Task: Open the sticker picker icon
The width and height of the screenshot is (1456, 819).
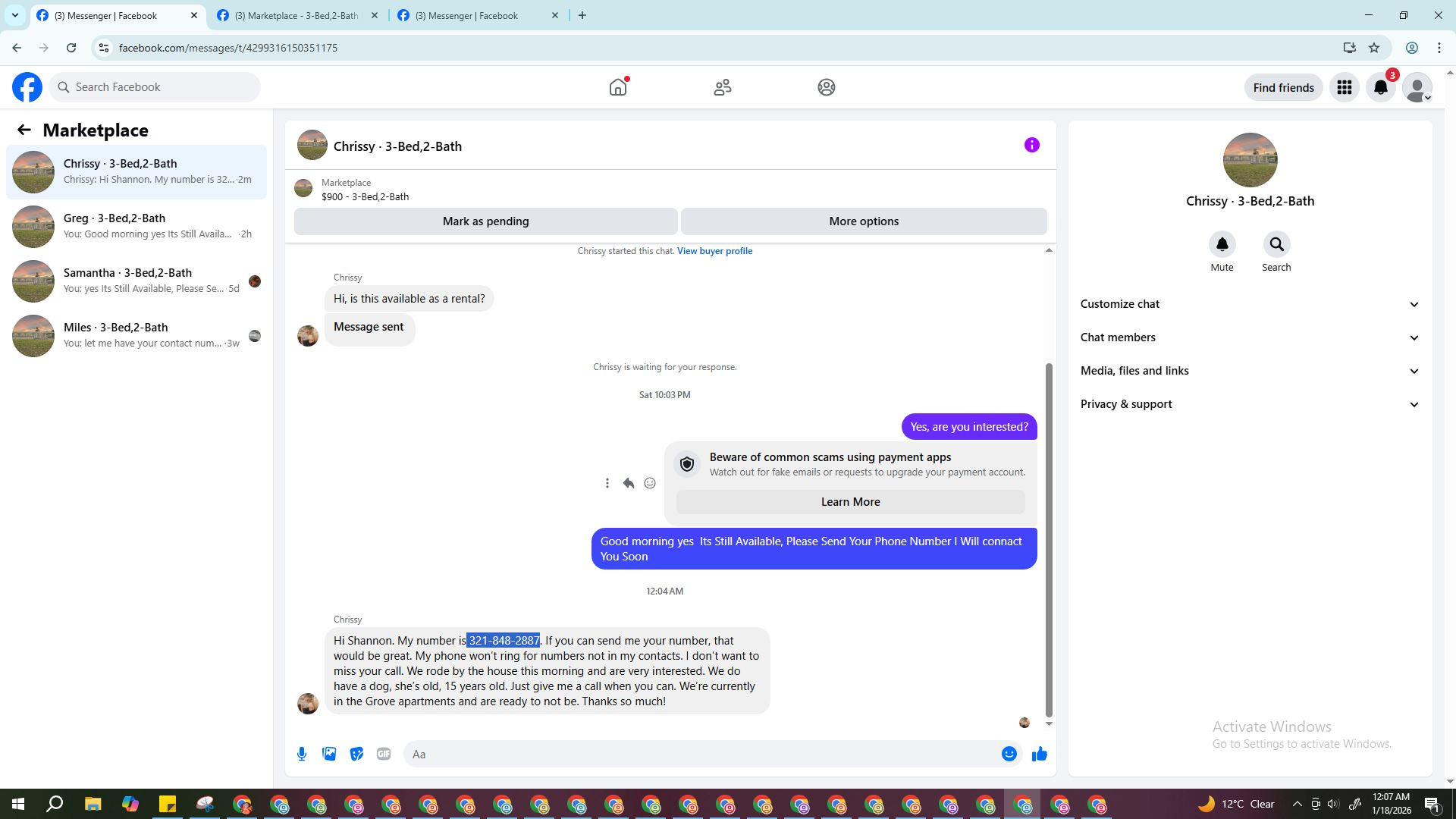Action: pyautogui.click(x=356, y=754)
